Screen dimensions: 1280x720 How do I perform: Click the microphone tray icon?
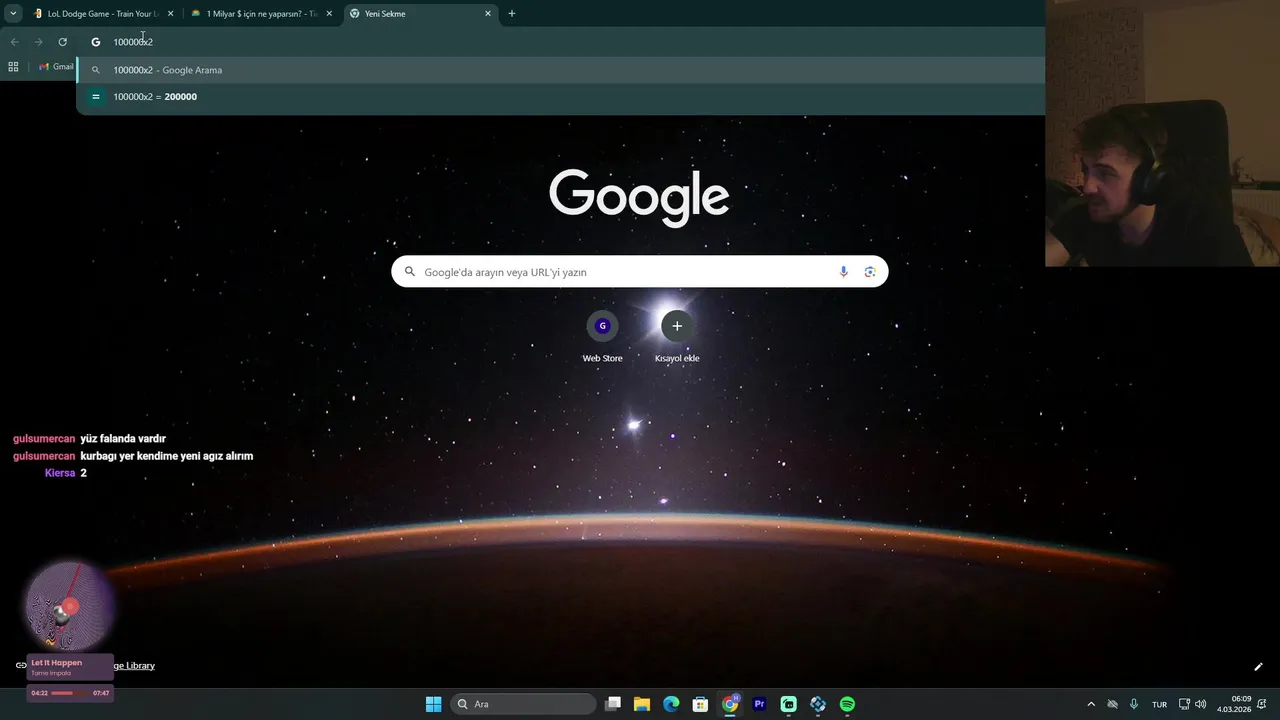click(1134, 704)
